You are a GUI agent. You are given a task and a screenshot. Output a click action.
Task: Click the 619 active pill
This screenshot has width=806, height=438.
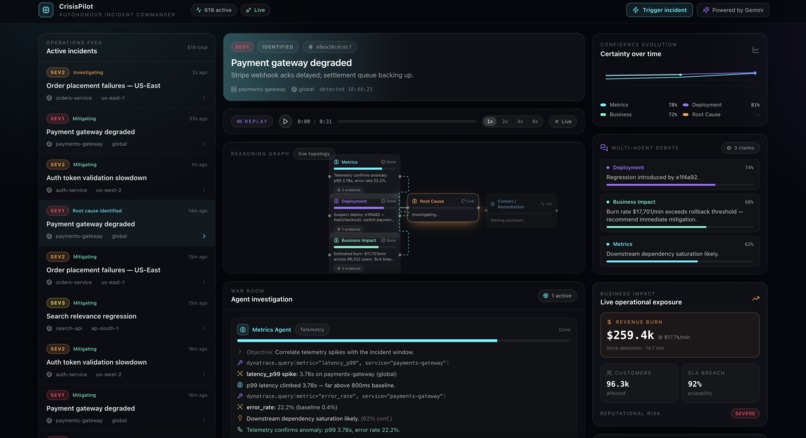(x=214, y=10)
